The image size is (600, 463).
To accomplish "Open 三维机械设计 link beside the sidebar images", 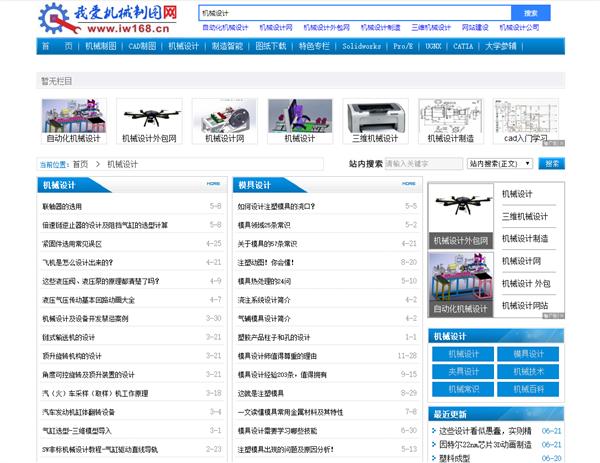I will tap(525, 217).
